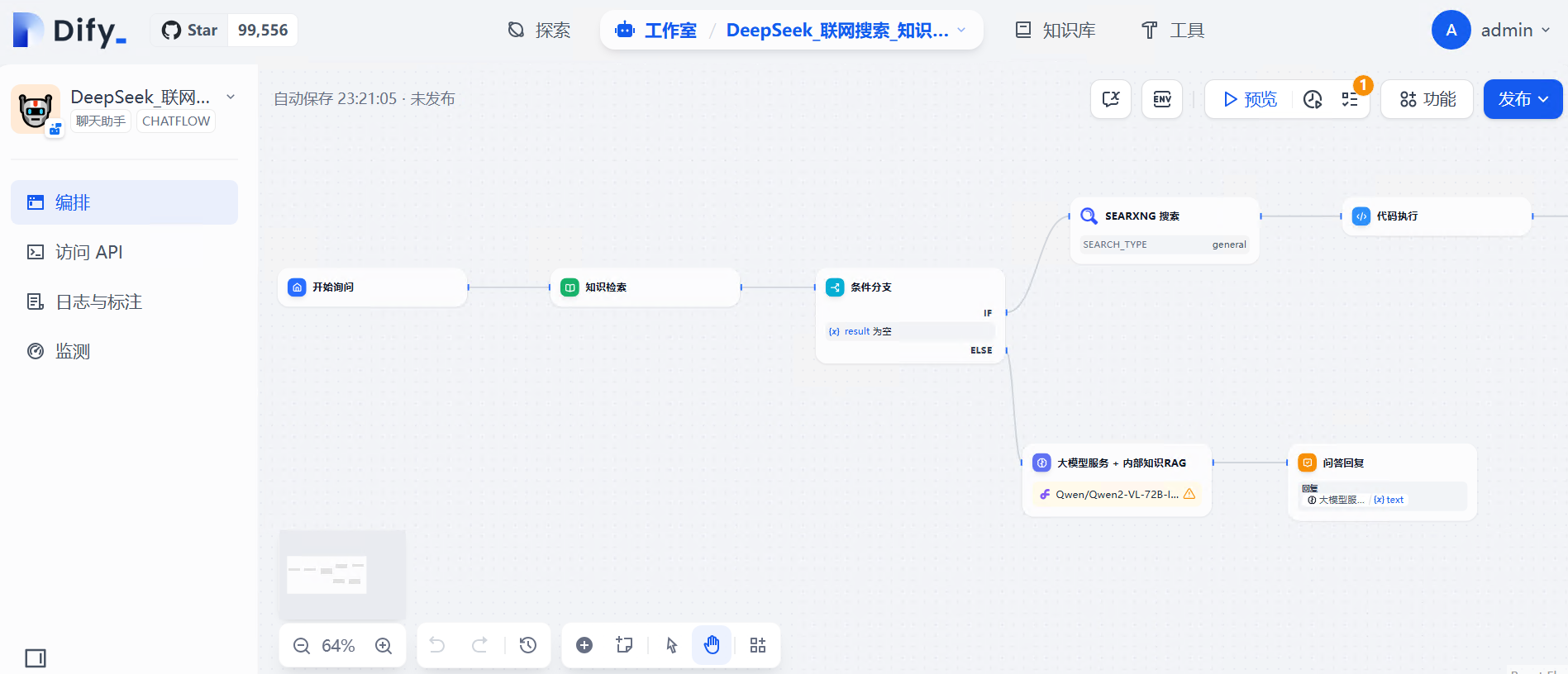Click the ELSE branch label
Viewport: 1568px width, 674px height.
[x=981, y=350]
